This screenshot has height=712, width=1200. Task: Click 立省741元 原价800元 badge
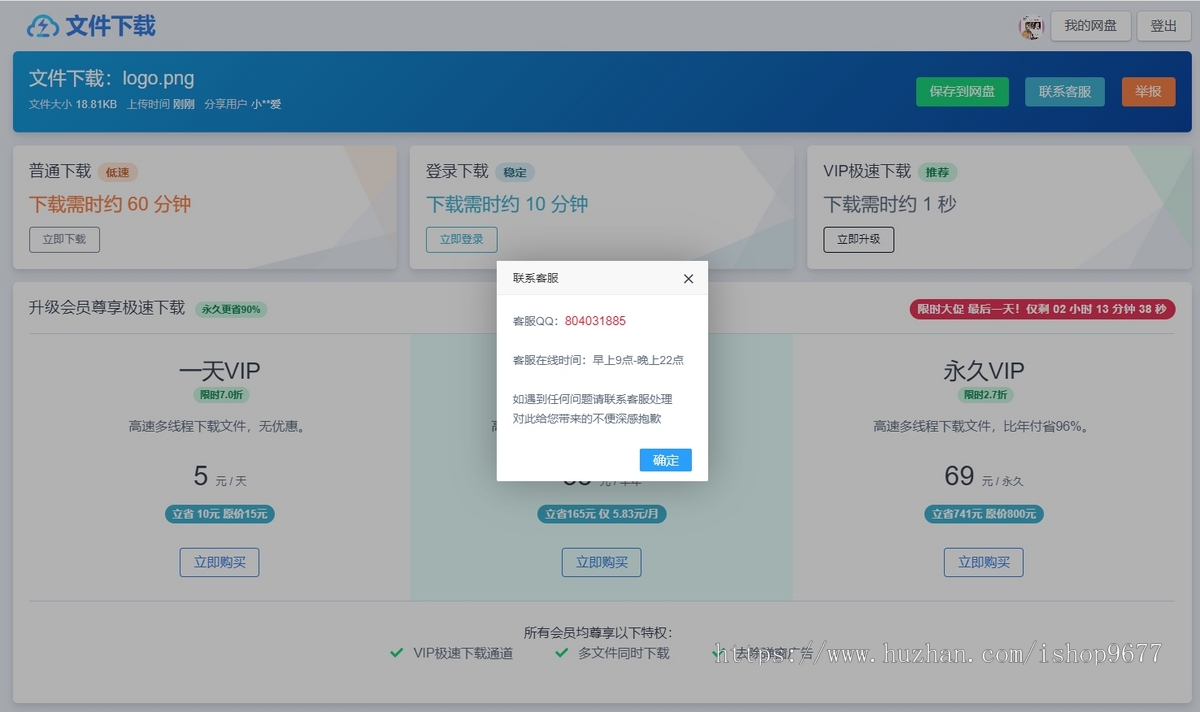coord(983,514)
